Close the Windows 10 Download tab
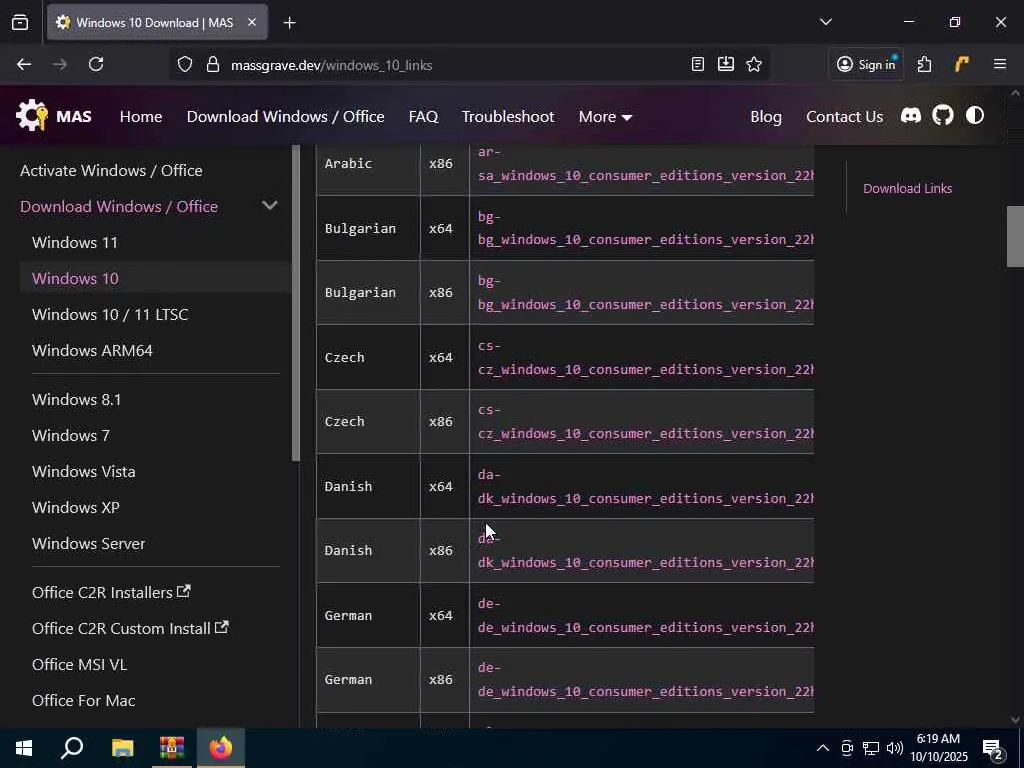Image resolution: width=1024 pixels, height=768 pixels. (x=251, y=22)
